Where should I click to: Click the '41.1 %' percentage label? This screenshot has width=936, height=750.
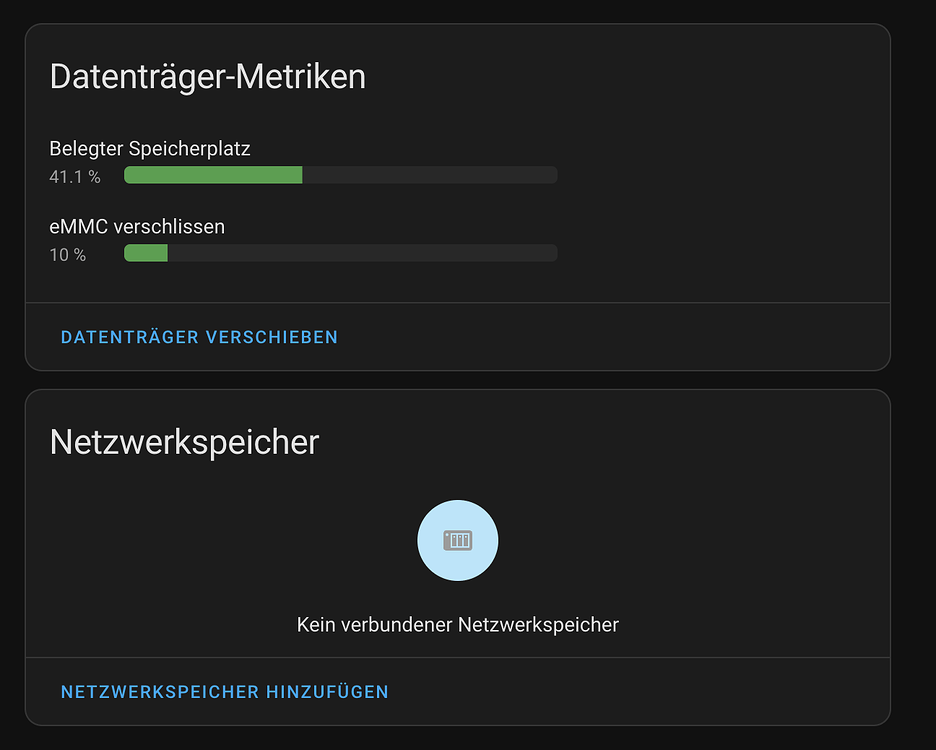click(x=74, y=175)
